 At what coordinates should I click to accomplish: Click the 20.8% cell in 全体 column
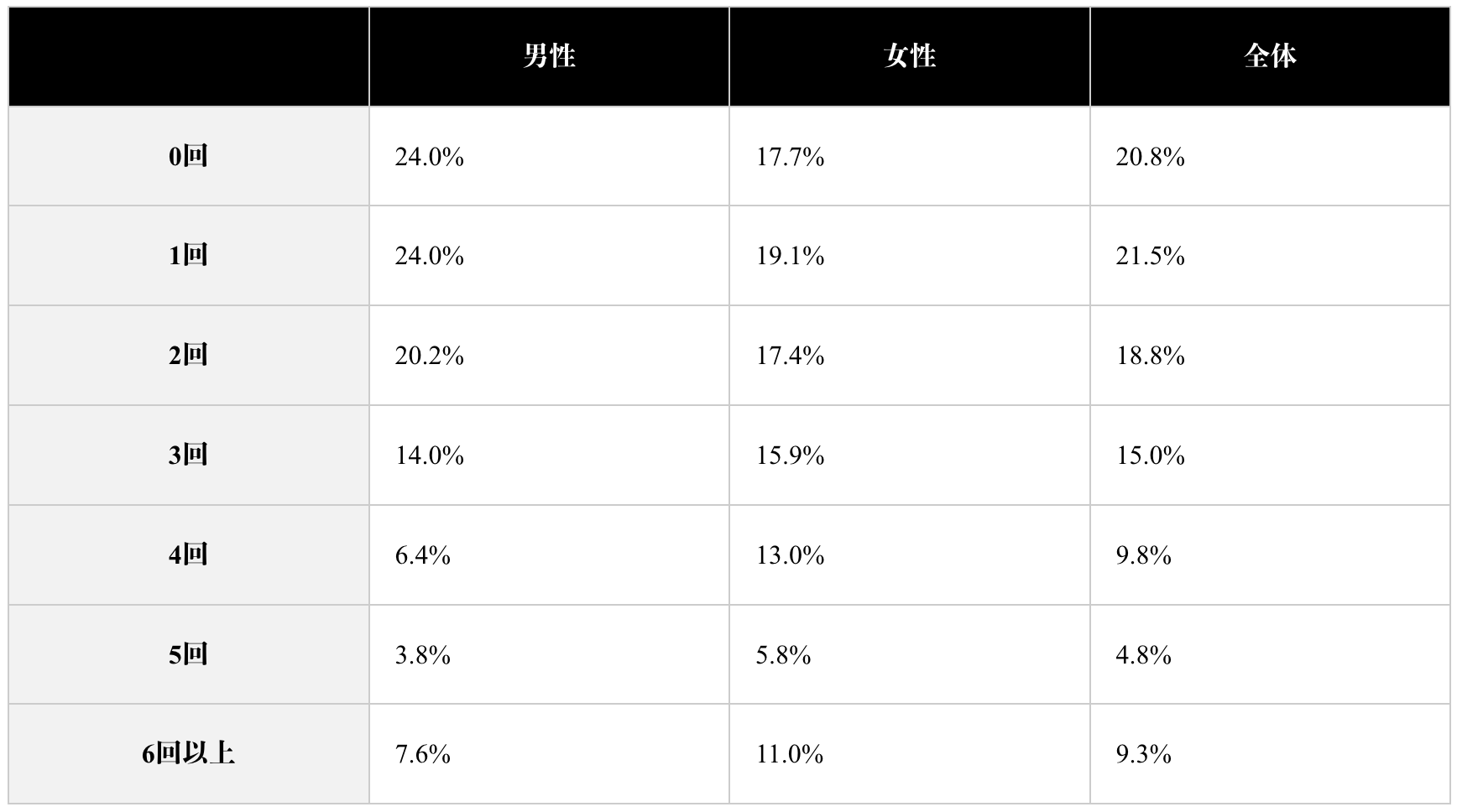[x=1150, y=157]
